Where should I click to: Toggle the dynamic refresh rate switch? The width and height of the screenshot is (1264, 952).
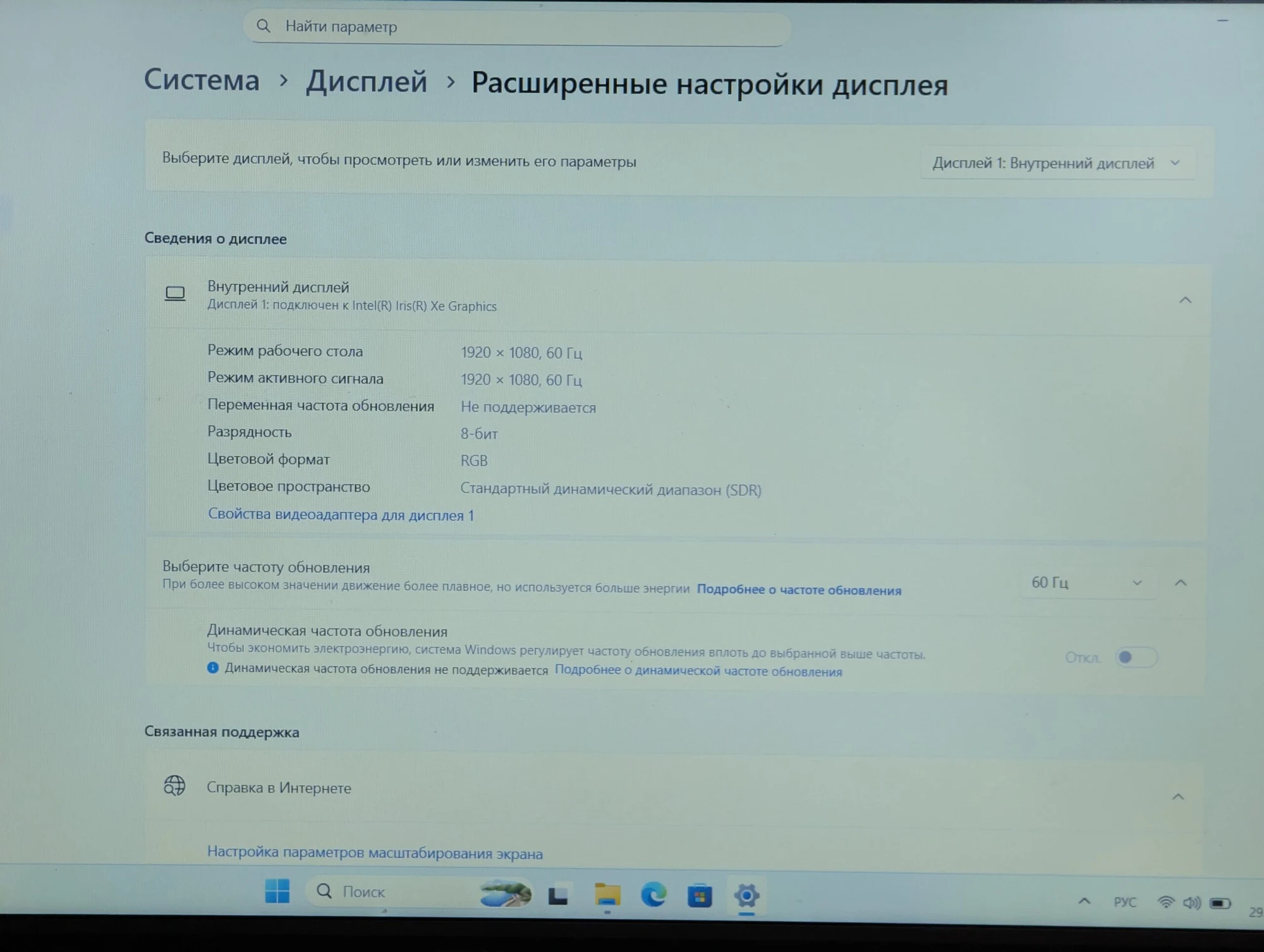(x=1136, y=657)
